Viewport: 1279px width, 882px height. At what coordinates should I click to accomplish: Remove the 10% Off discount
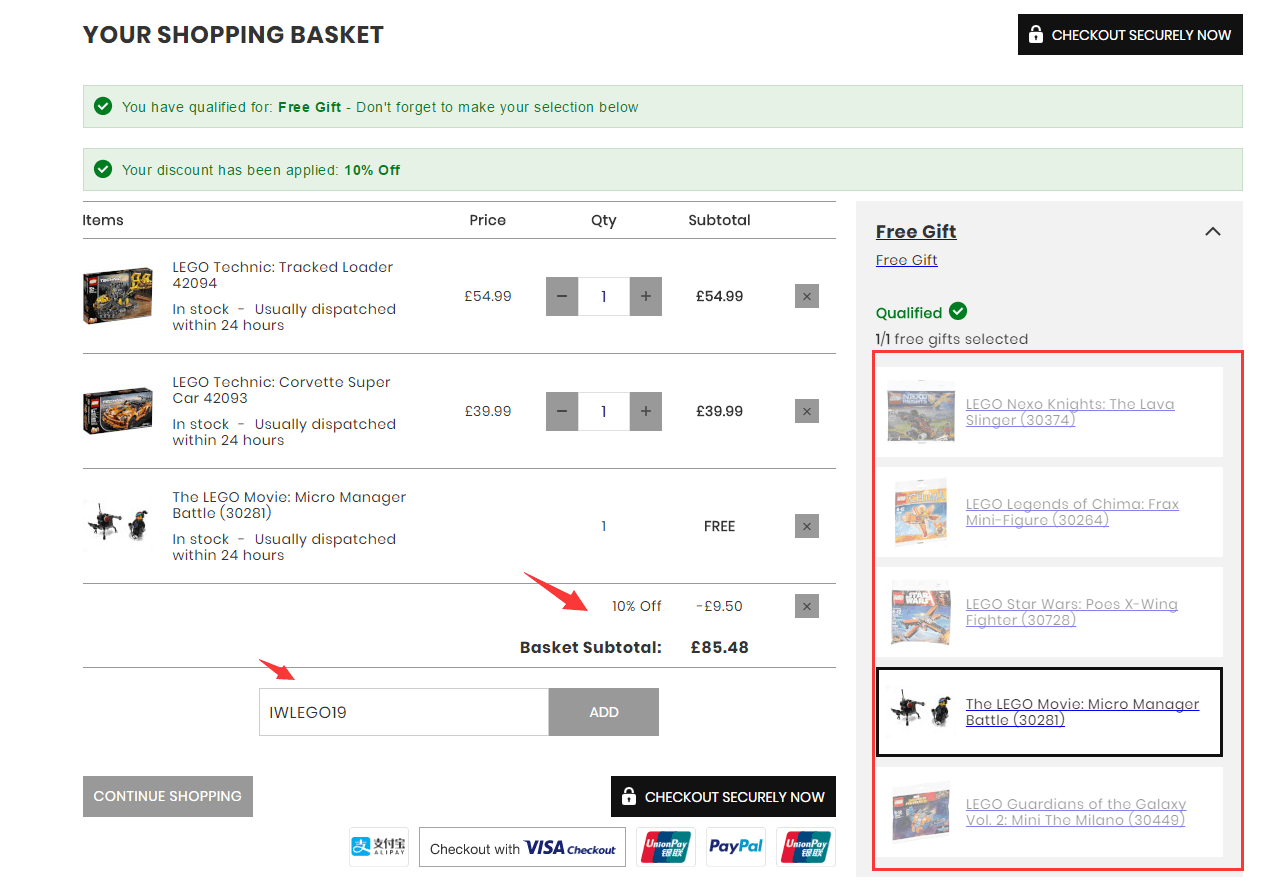click(x=807, y=606)
